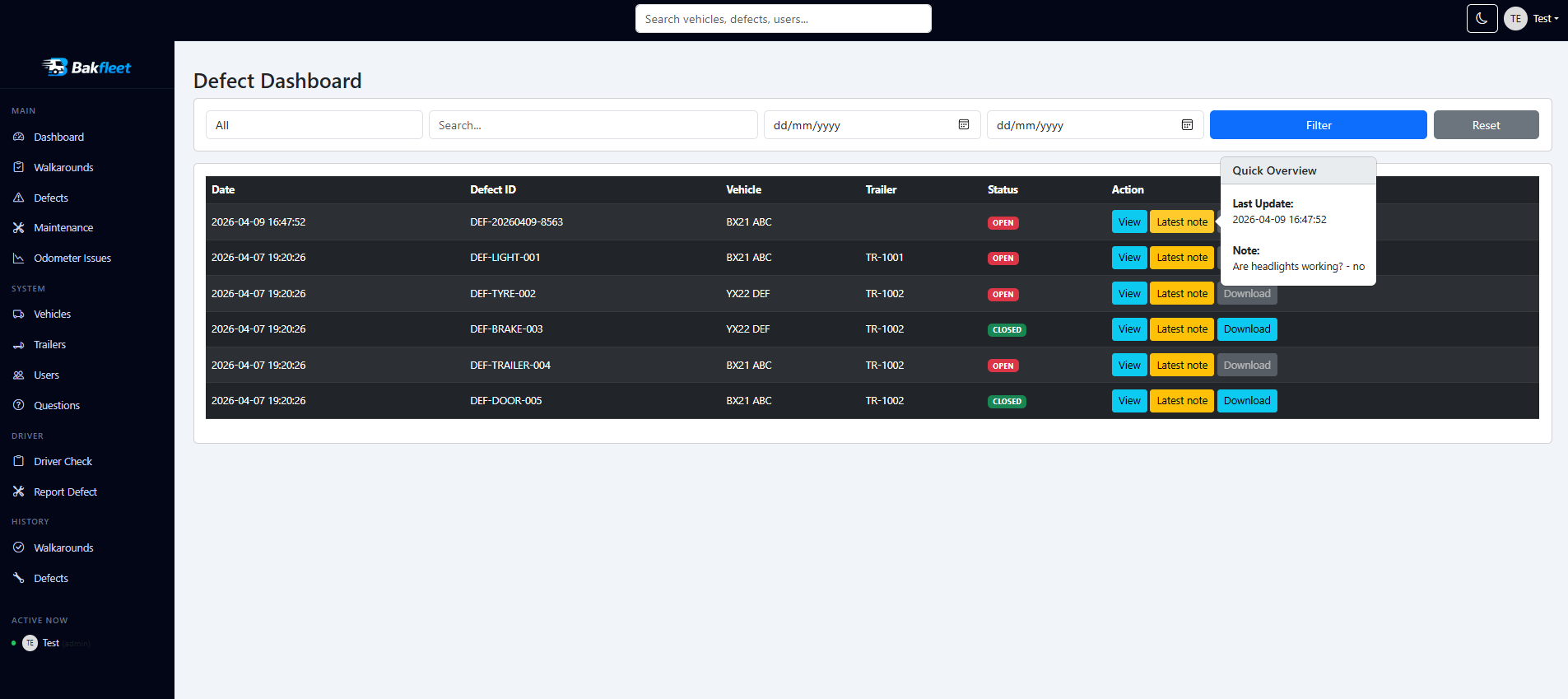Toggle dark mode with the moon icon
This screenshot has width=1568, height=699.
(1482, 18)
